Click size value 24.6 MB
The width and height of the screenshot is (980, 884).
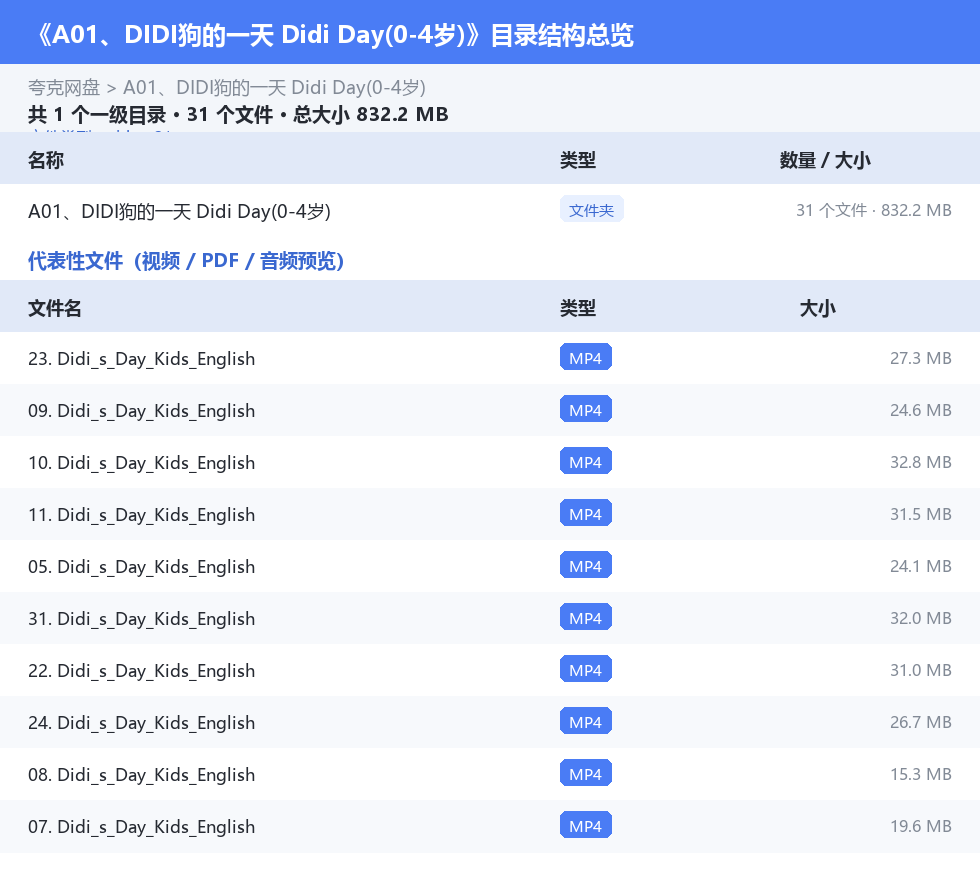[x=921, y=410]
